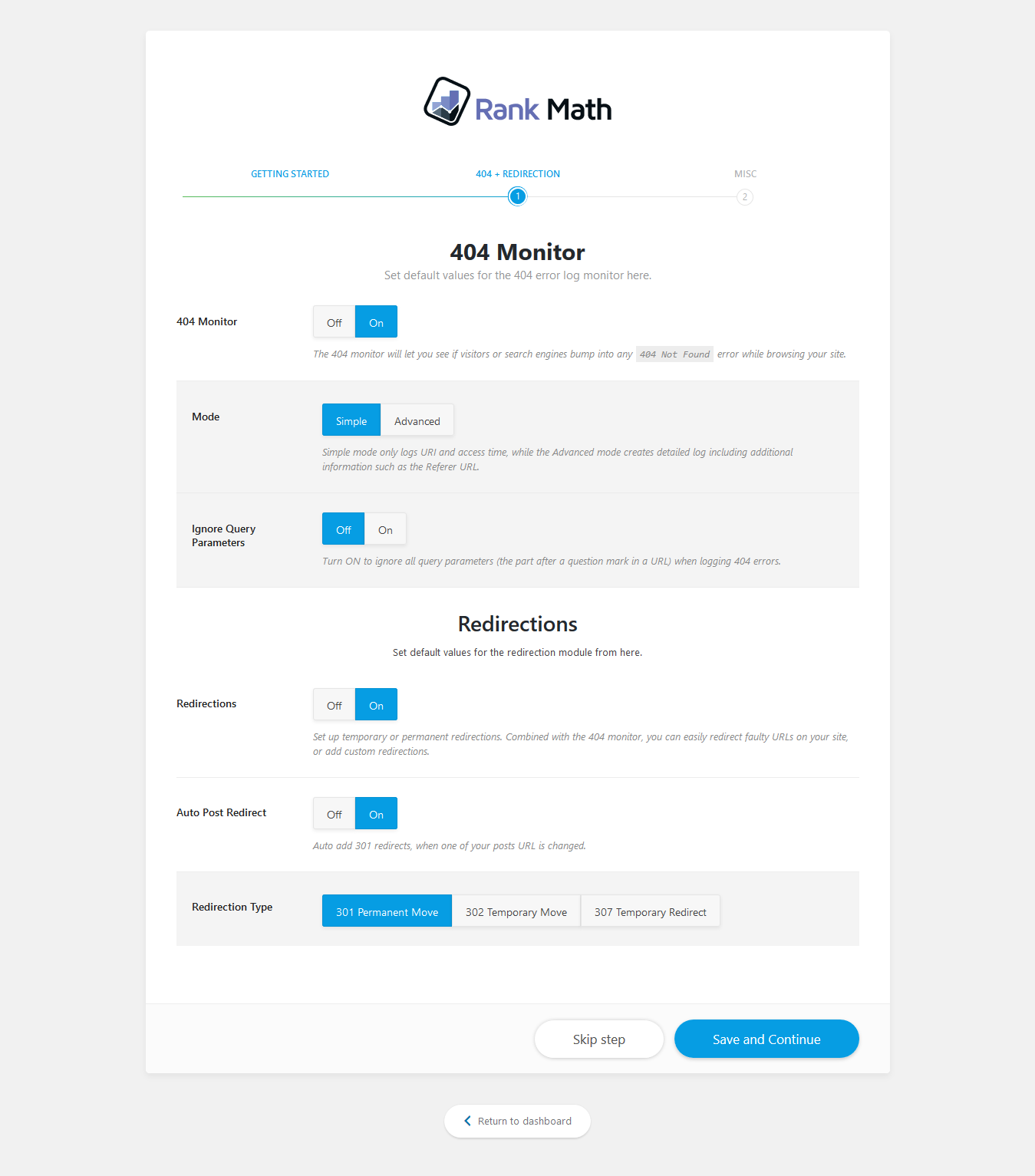This screenshot has height=1176, width=1035.
Task: Click the Rank Math logo icon
Action: coord(447,101)
